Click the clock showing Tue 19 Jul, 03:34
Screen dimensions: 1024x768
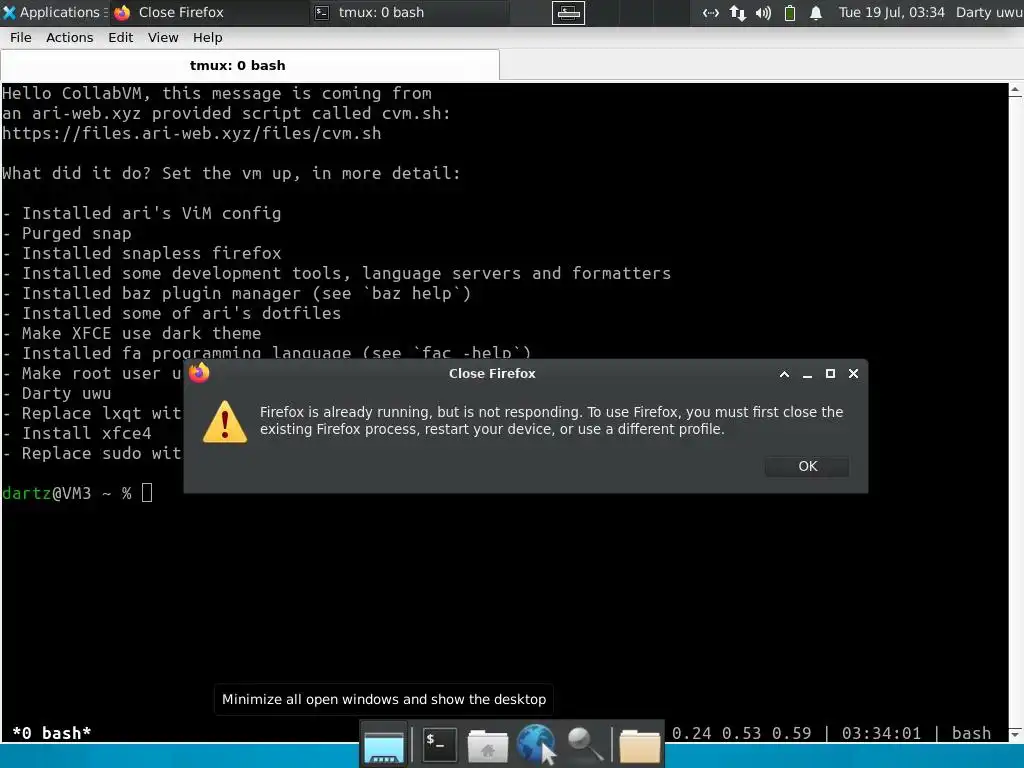[891, 12]
